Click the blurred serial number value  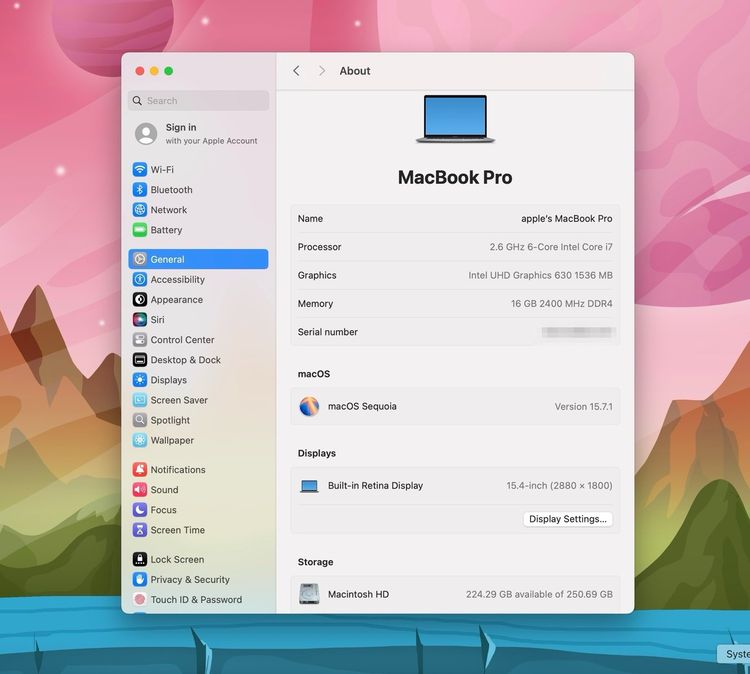578,332
